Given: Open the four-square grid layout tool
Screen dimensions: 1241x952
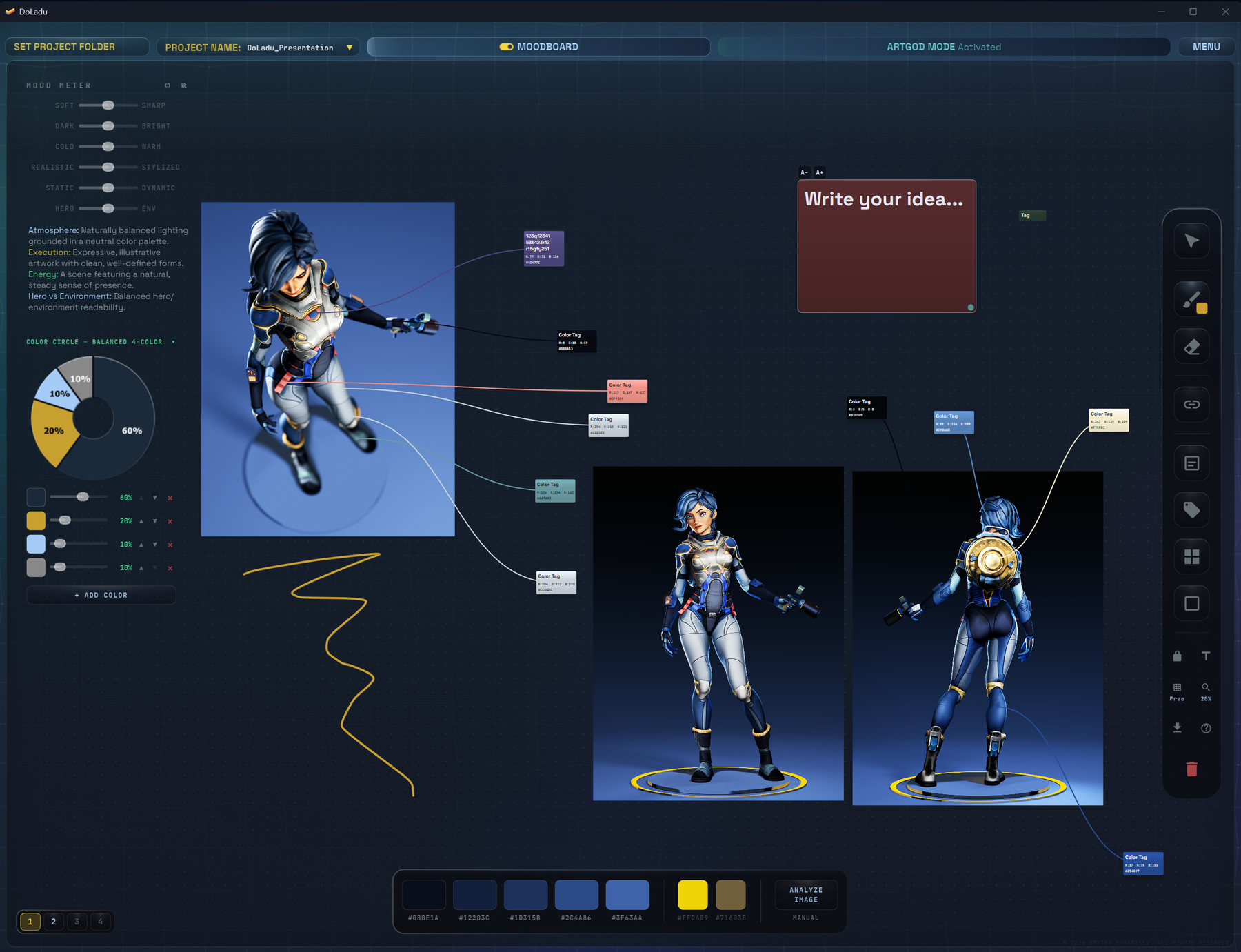Looking at the screenshot, I should [x=1191, y=557].
